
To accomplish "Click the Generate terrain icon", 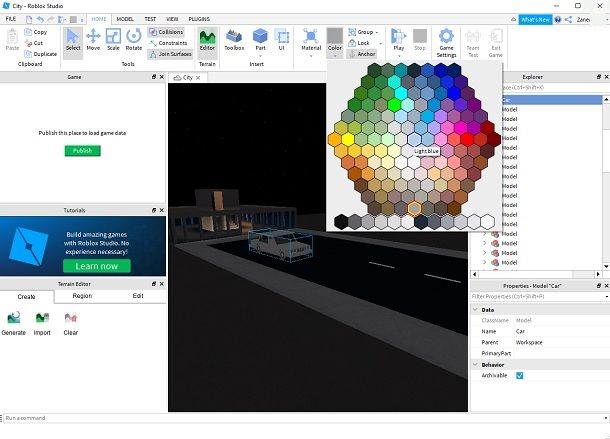I will [14, 318].
